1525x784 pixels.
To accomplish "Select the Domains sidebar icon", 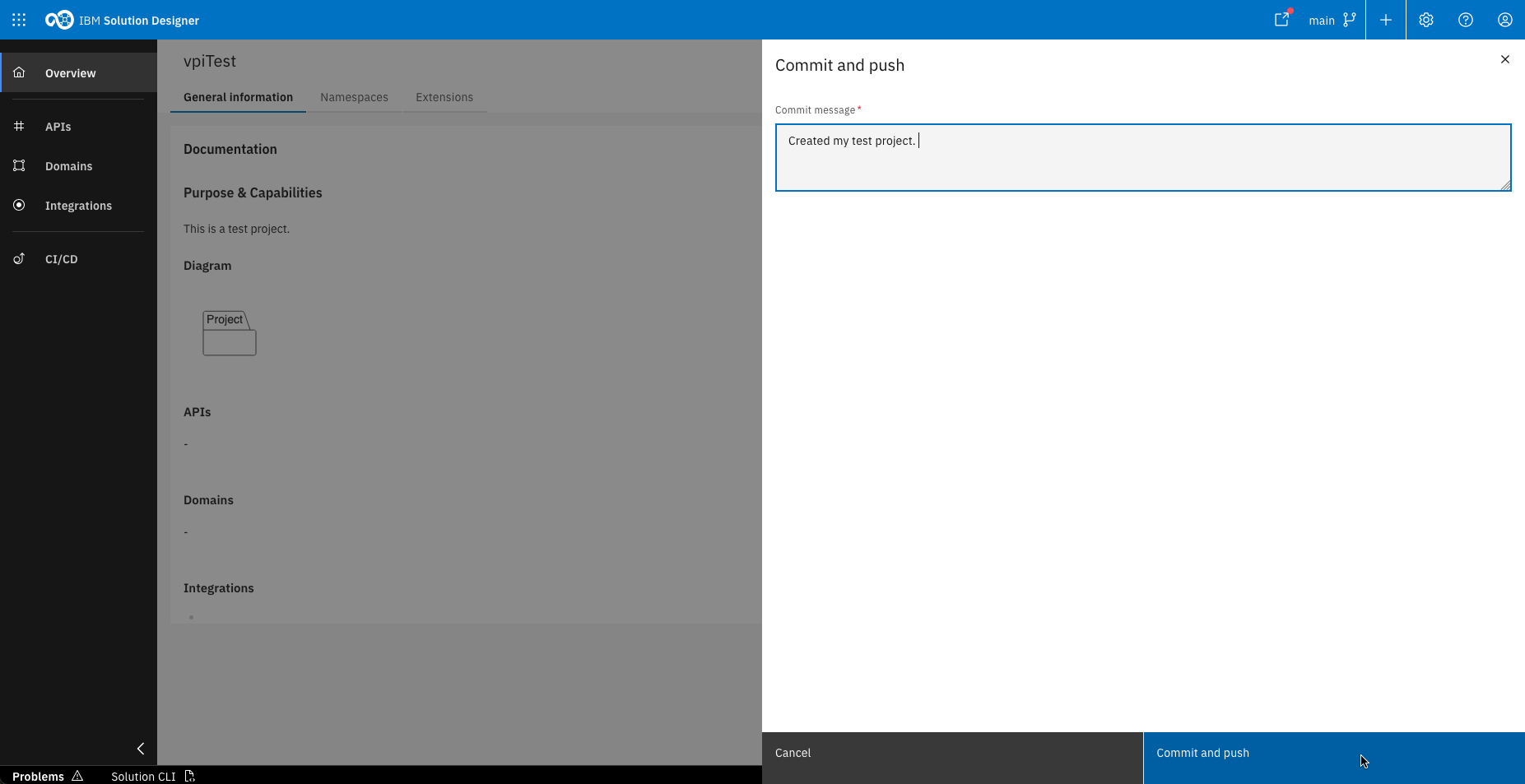I will click(20, 165).
